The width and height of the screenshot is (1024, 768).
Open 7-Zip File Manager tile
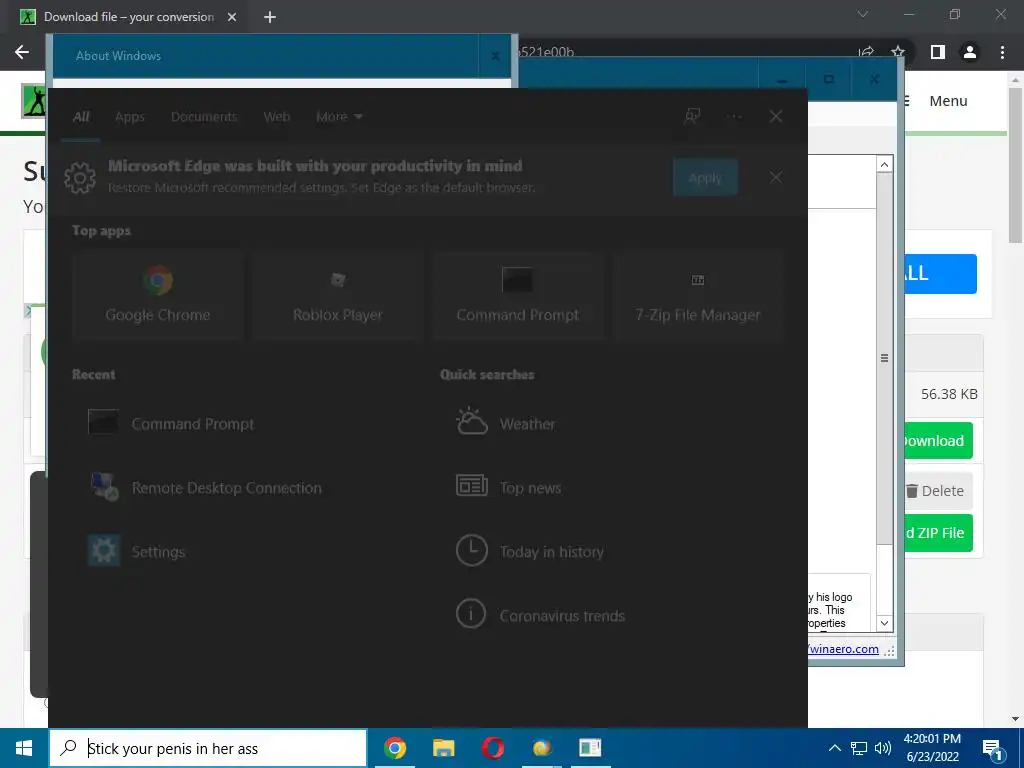tap(697, 297)
